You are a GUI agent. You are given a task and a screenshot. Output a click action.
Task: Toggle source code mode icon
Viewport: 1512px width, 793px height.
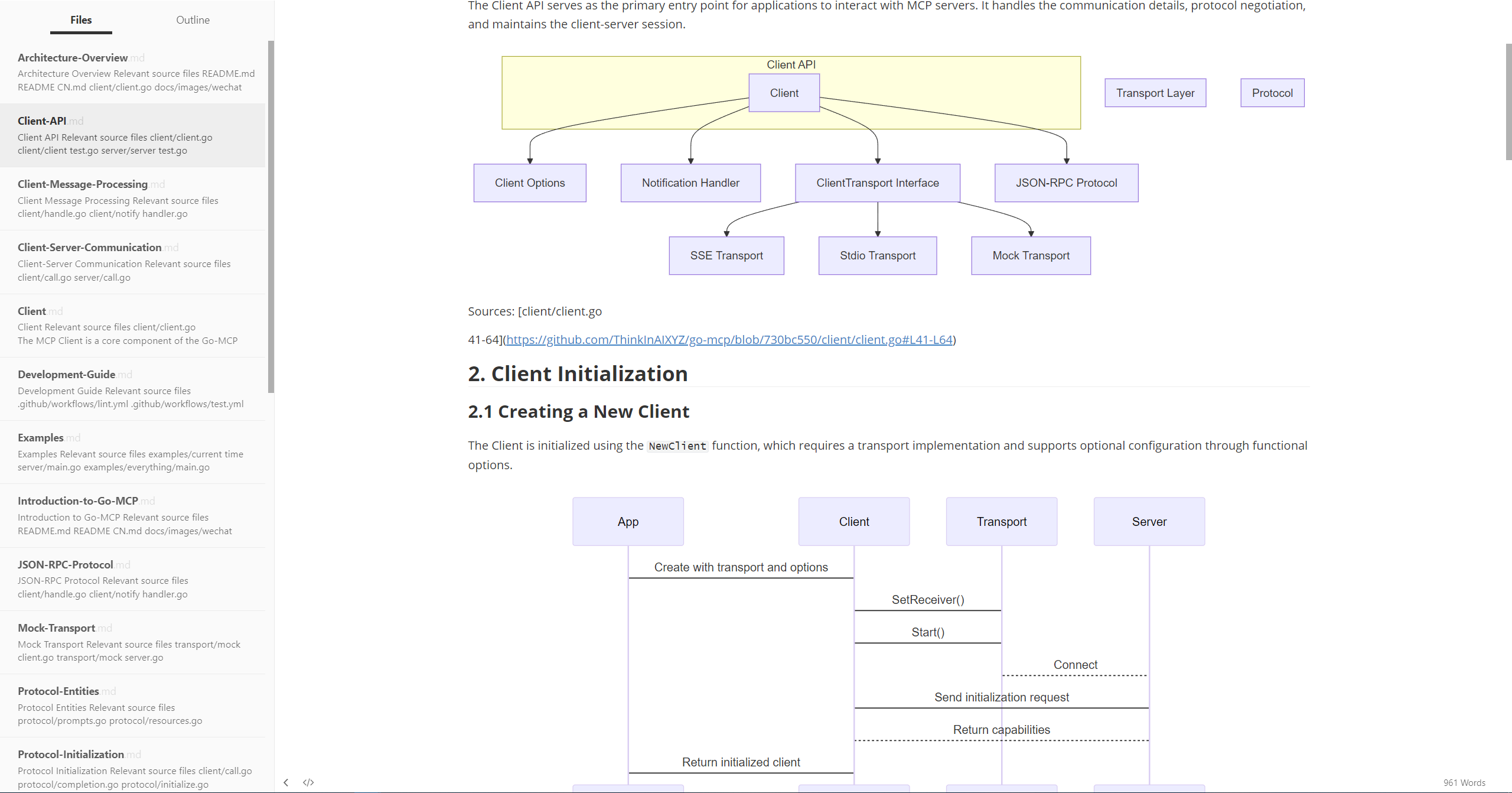point(308,782)
